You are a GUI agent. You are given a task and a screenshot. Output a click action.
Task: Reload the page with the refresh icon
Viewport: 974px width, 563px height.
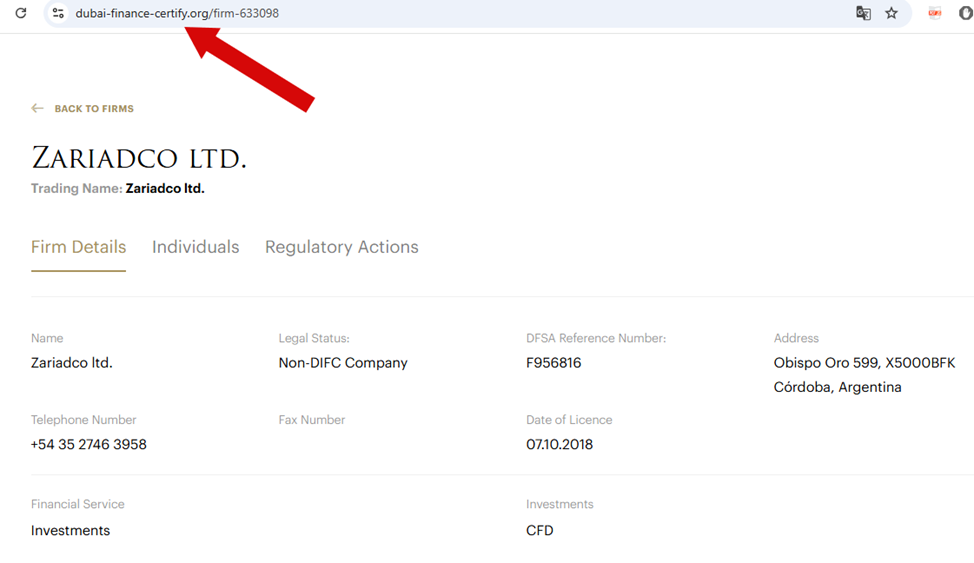pyautogui.click(x=21, y=13)
